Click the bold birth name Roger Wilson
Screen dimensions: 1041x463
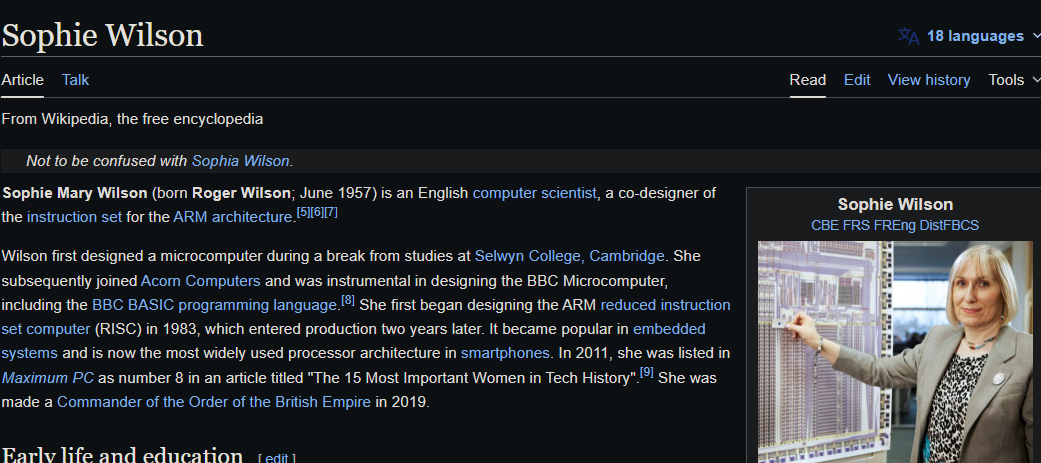pos(241,193)
